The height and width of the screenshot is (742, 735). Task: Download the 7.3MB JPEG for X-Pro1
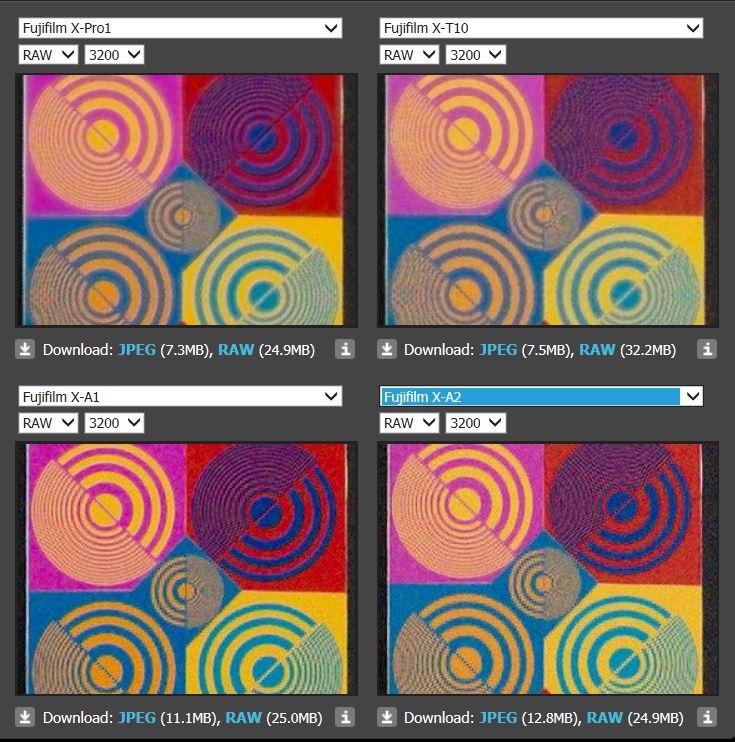[137, 350]
